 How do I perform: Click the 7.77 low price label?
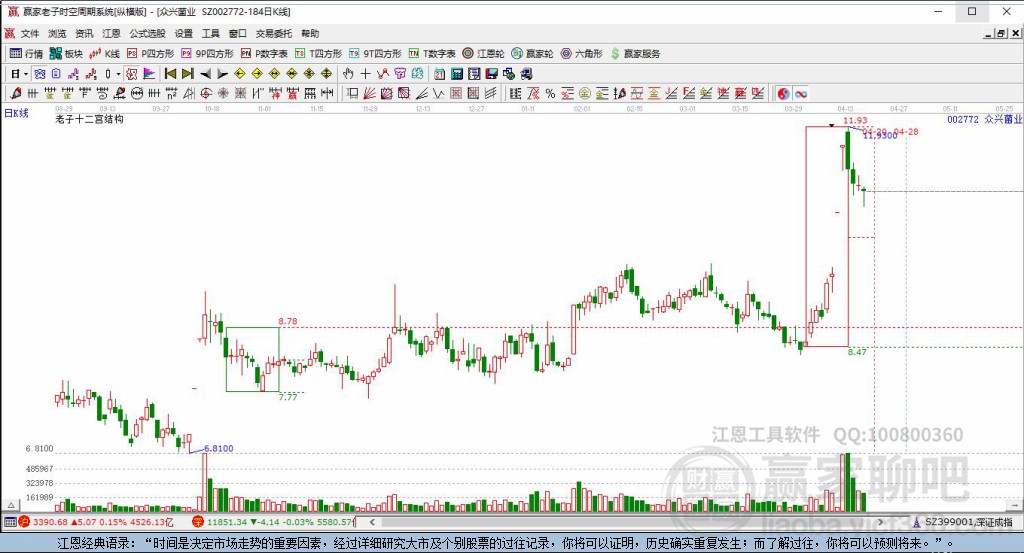[x=288, y=397]
